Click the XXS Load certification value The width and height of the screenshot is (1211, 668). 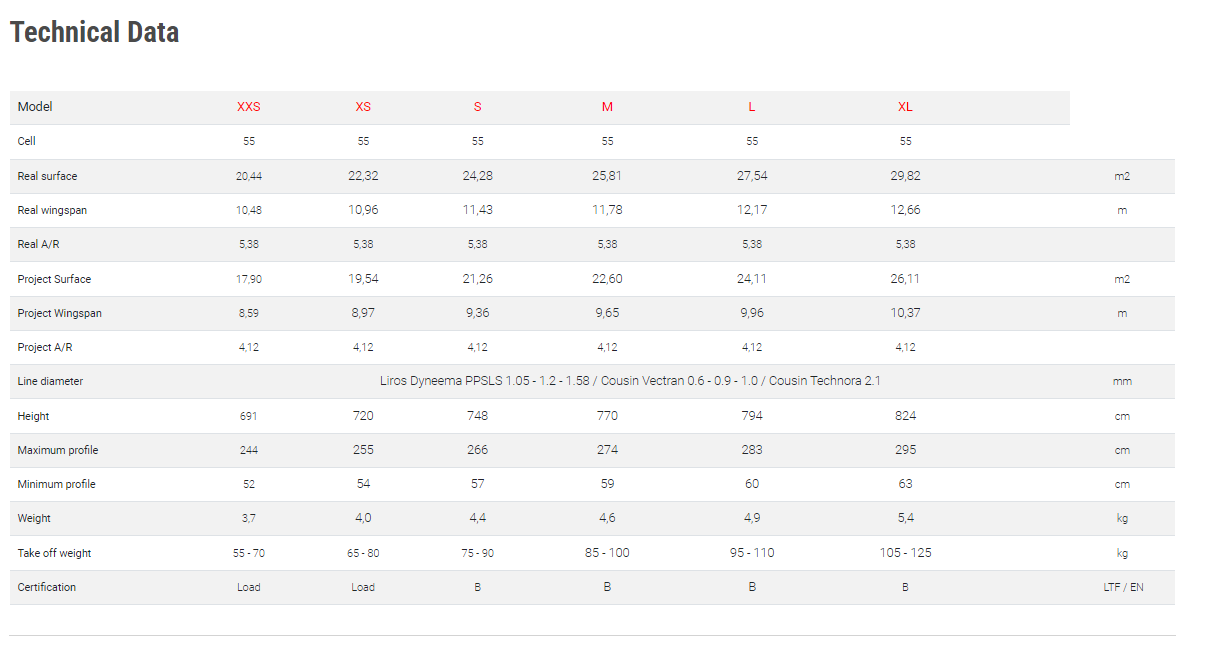tap(249, 587)
